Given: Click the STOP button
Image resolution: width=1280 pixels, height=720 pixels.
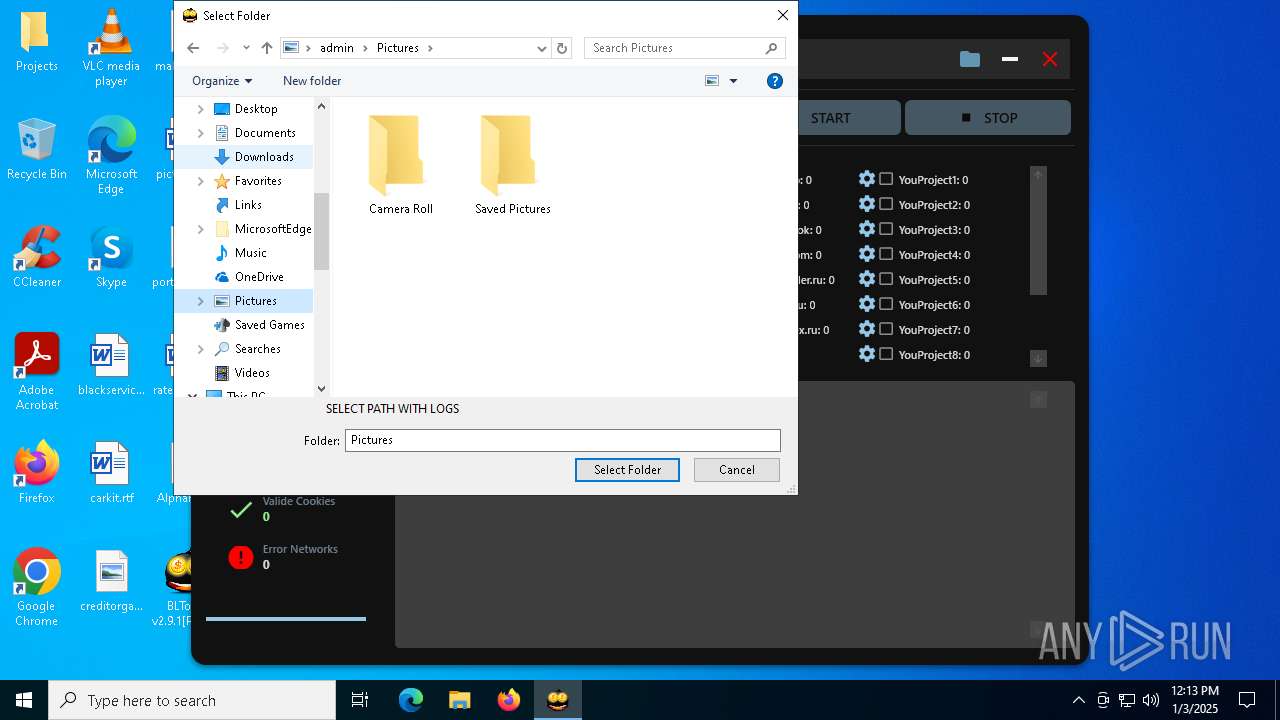Looking at the screenshot, I should (988, 118).
